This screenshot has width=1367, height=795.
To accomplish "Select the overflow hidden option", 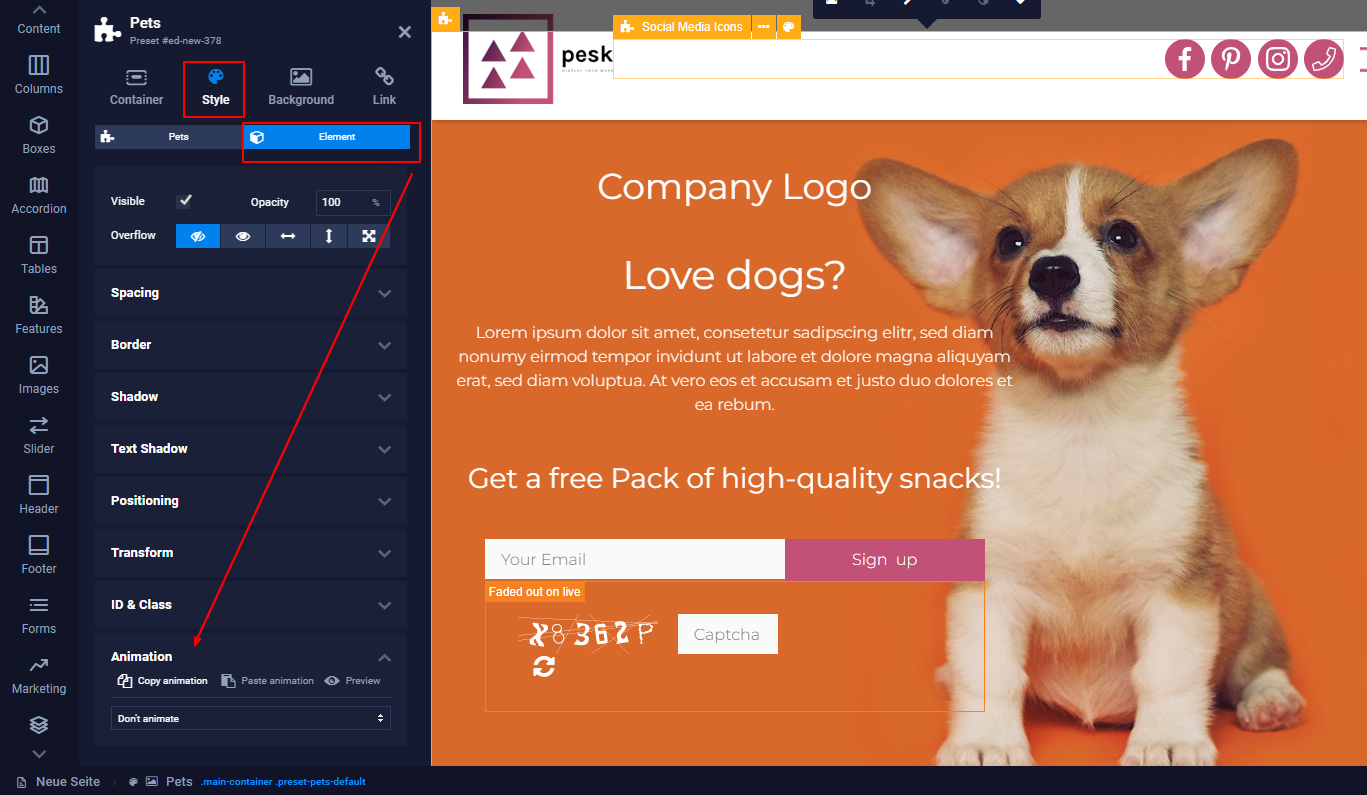I will 198,236.
